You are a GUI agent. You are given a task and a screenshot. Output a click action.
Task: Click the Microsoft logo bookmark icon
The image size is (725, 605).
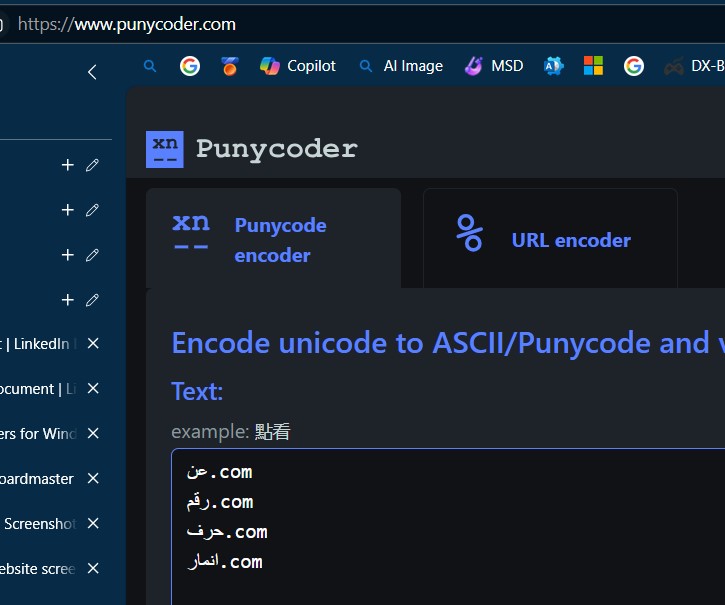(x=594, y=66)
